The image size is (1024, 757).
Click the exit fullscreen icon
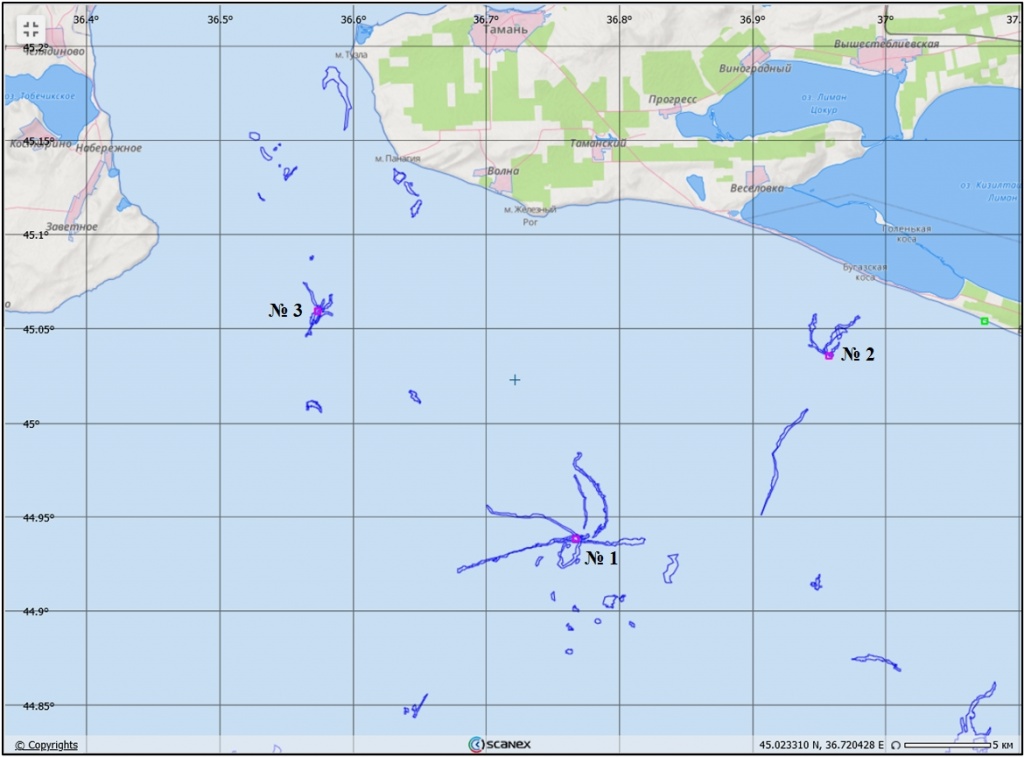[30, 28]
